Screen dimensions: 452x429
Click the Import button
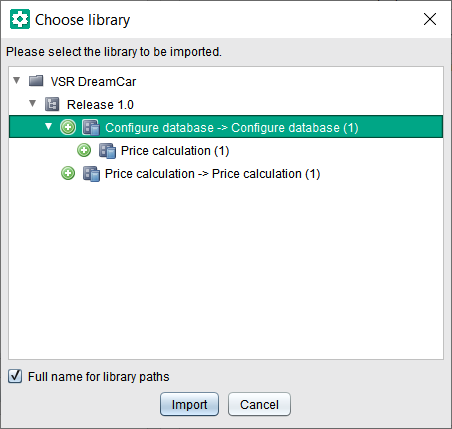tap(189, 404)
